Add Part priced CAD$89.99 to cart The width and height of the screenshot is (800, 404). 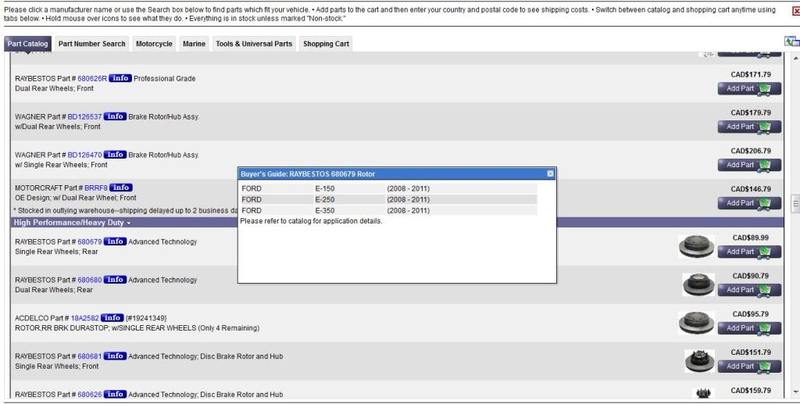click(x=749, y=252)
